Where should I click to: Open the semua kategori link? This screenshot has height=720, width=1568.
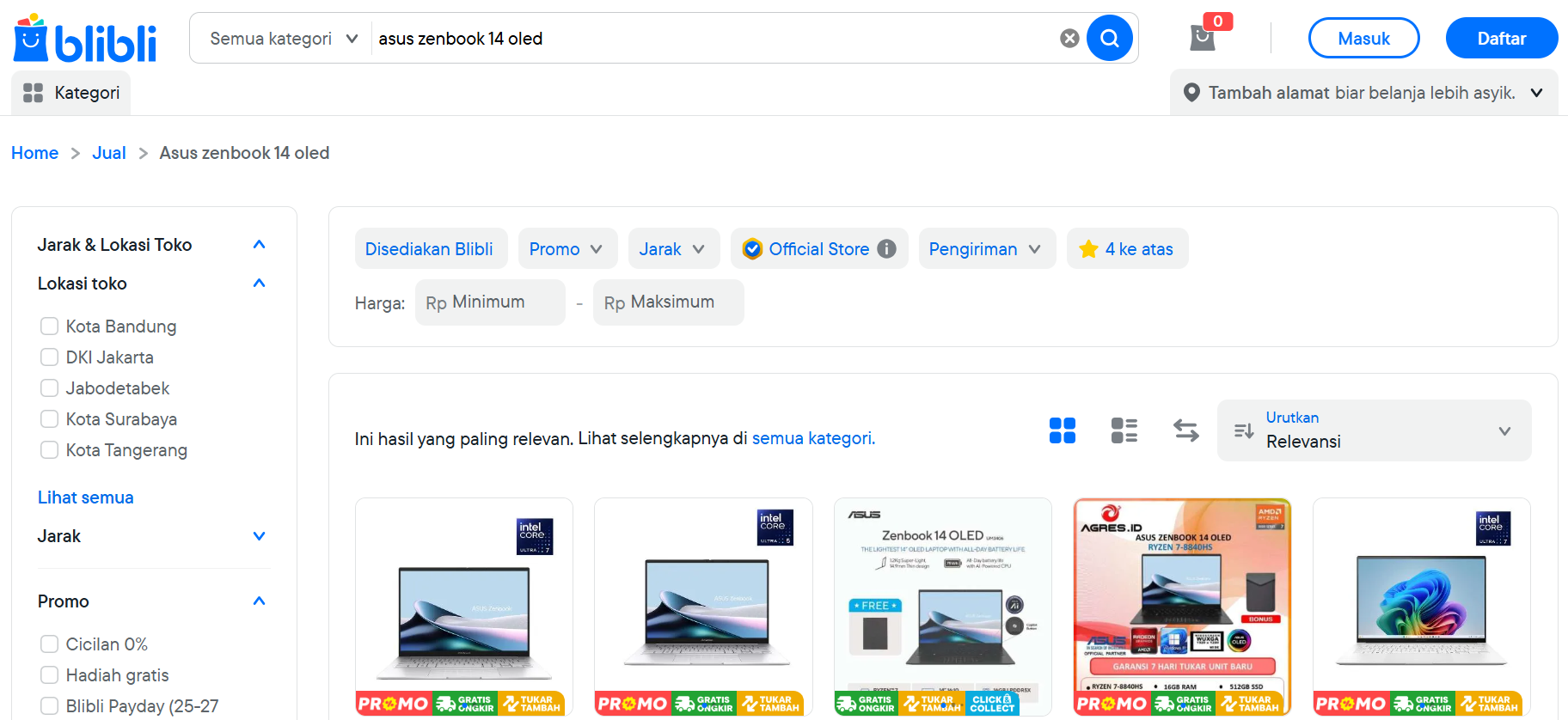click(813, 438)
